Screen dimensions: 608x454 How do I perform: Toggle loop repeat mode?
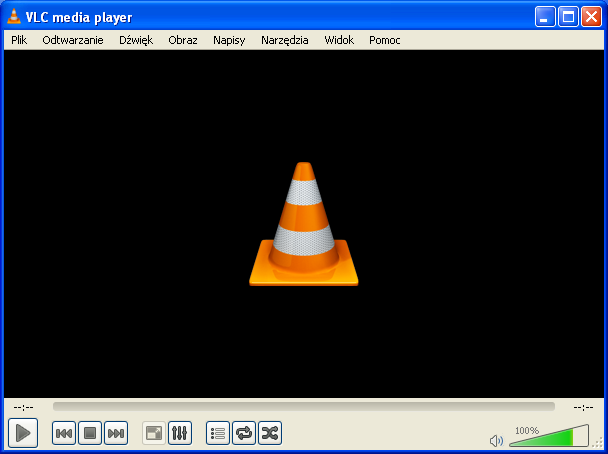pos(244,433)
